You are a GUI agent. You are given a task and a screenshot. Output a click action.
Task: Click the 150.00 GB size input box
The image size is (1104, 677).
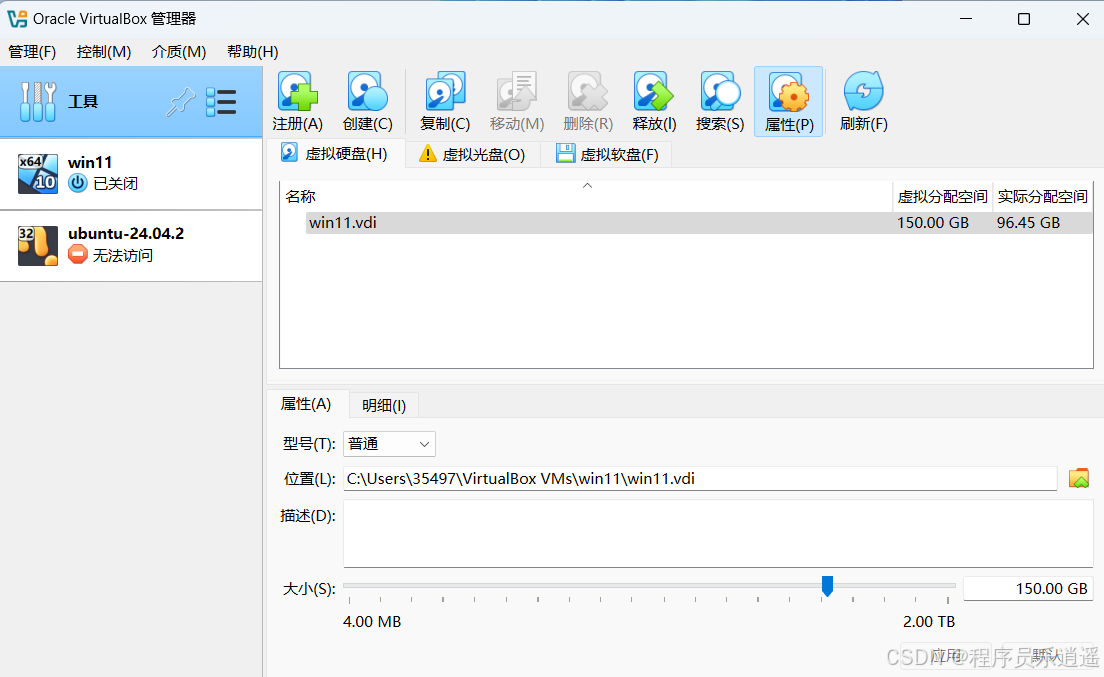tap(1028, 588)
